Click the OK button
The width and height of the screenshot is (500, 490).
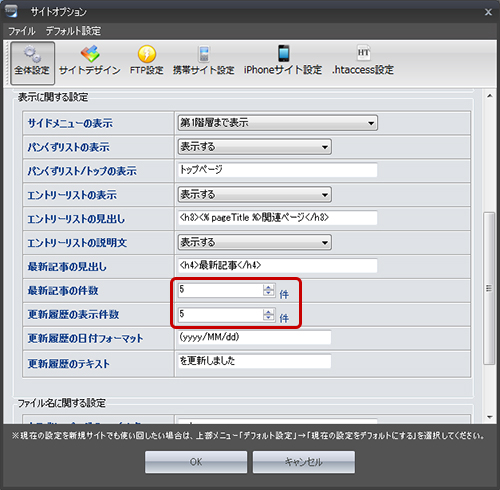(x=196, y=462)
